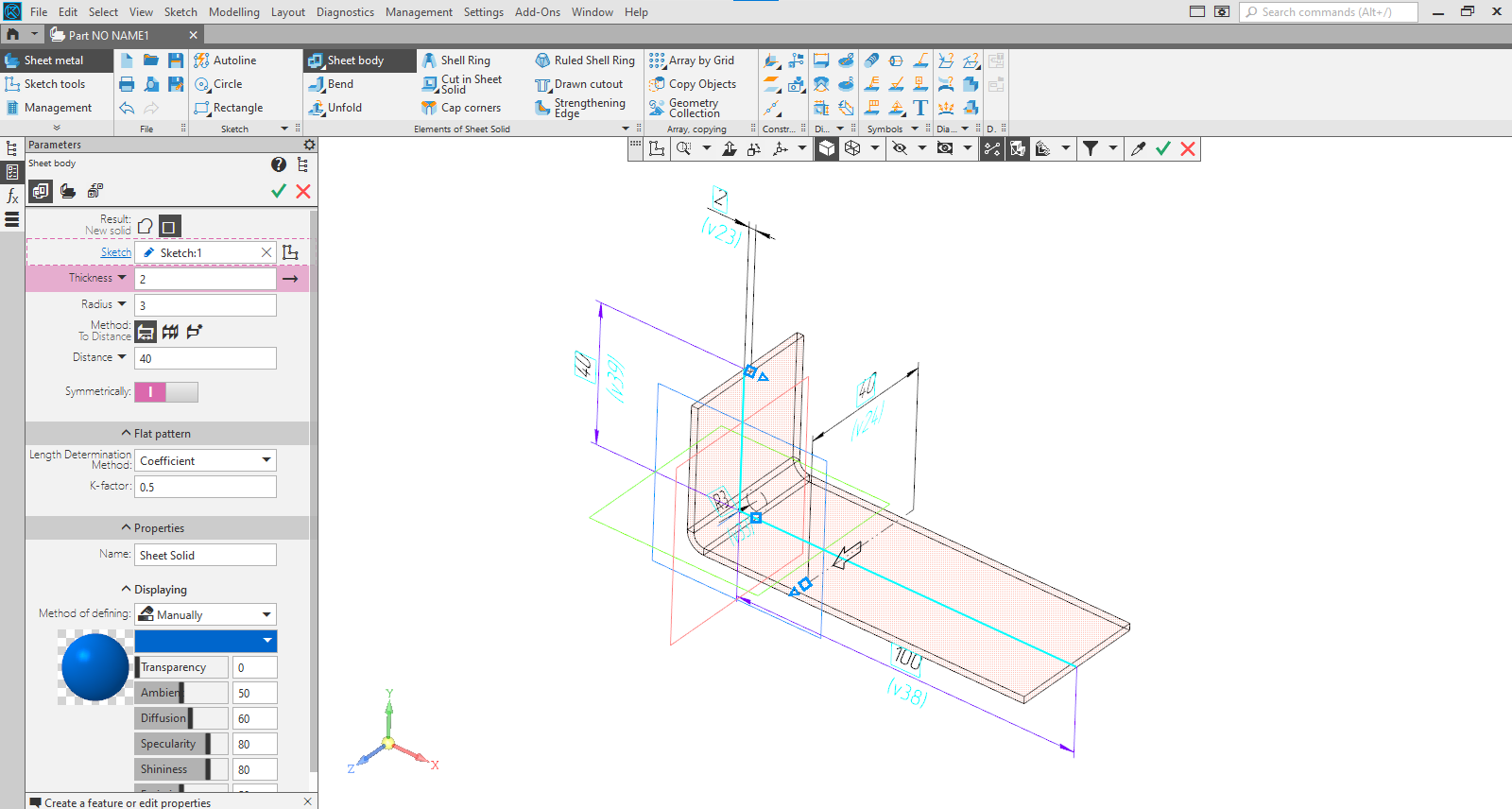Activate the Bend tool
1512x809 pixels.
pyautogui.click(x=331, y=84)
